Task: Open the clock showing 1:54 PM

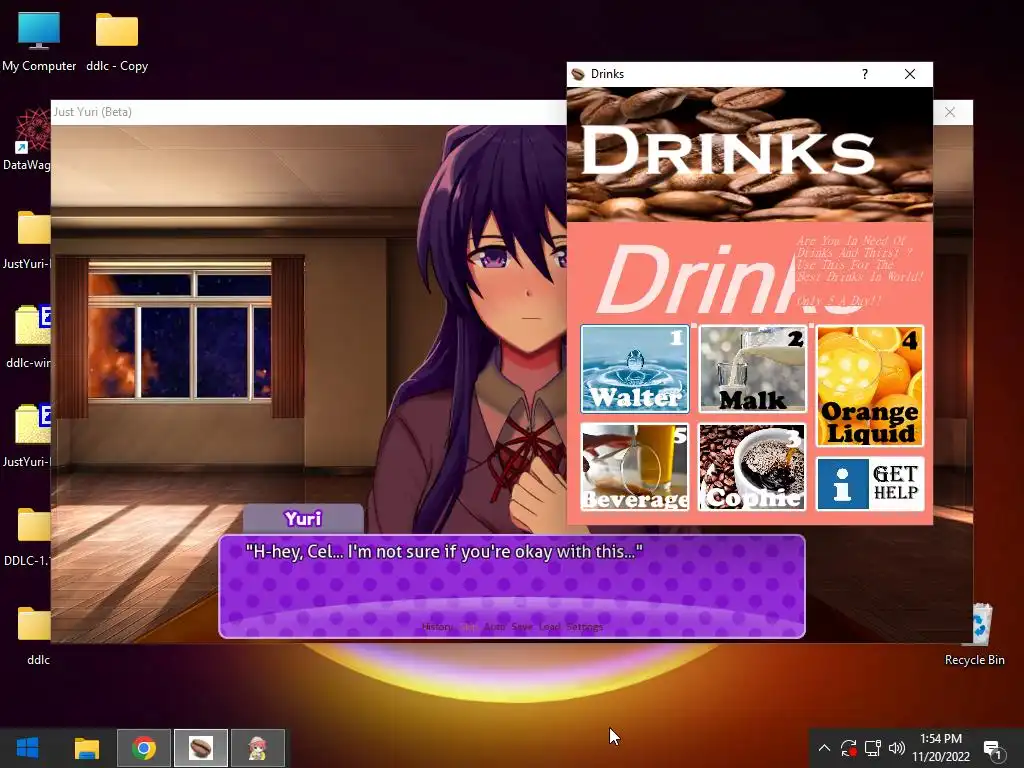Action: 941,748
